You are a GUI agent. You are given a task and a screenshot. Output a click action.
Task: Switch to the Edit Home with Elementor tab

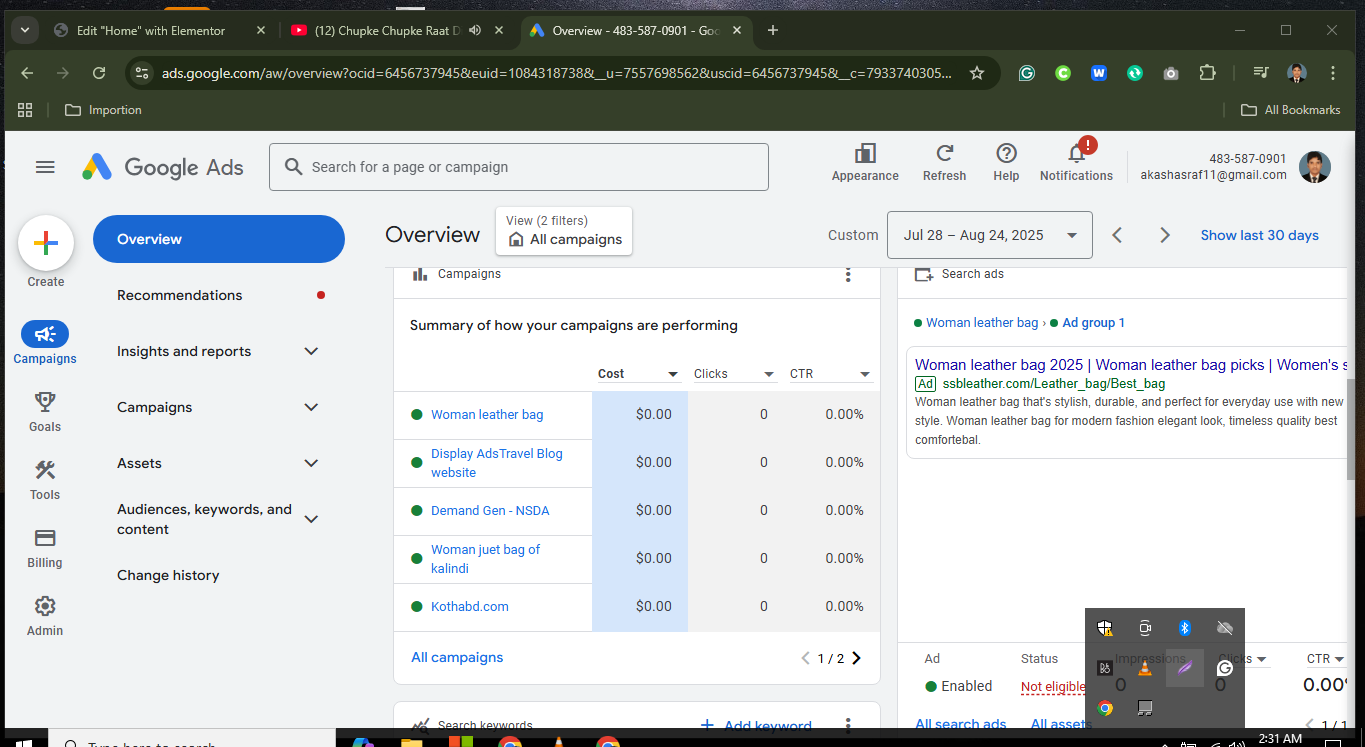tap(150, 30)
